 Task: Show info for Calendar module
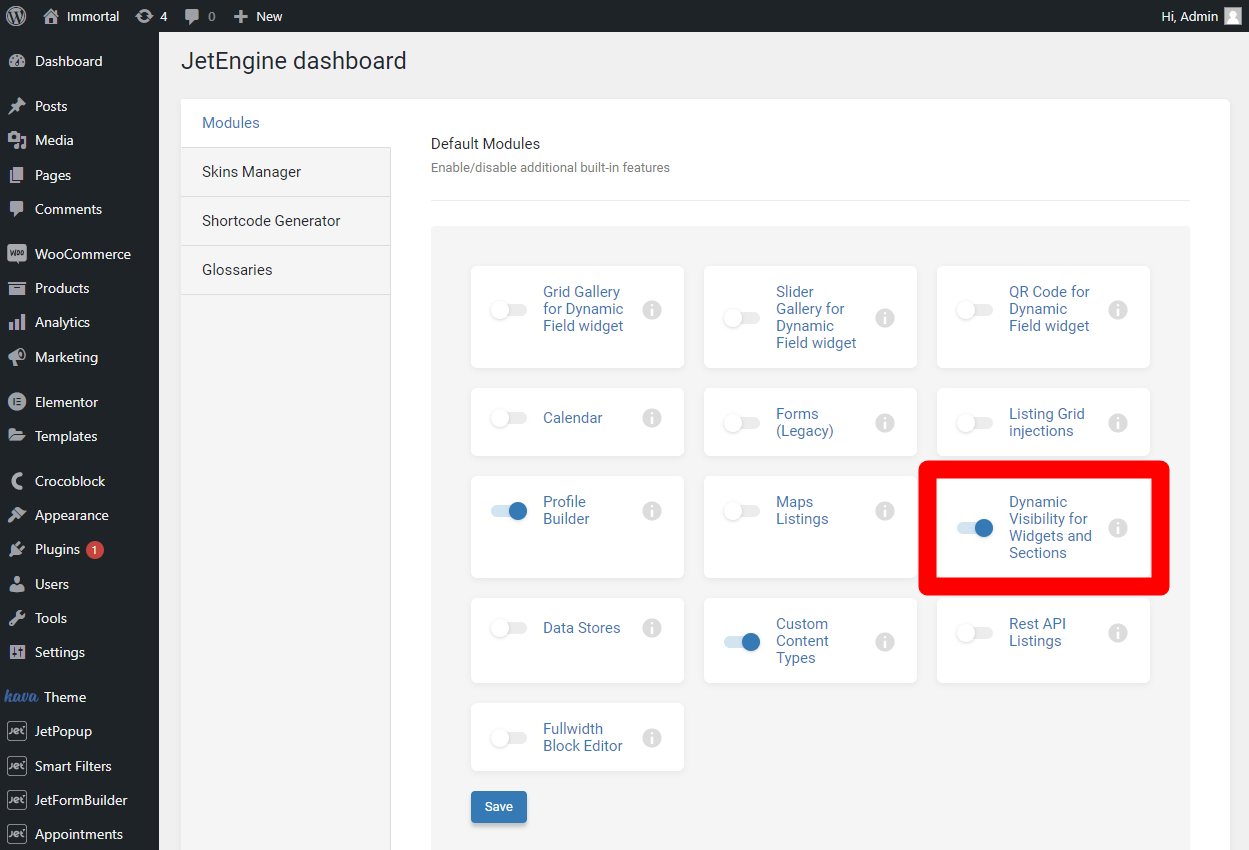click(652, 418)
